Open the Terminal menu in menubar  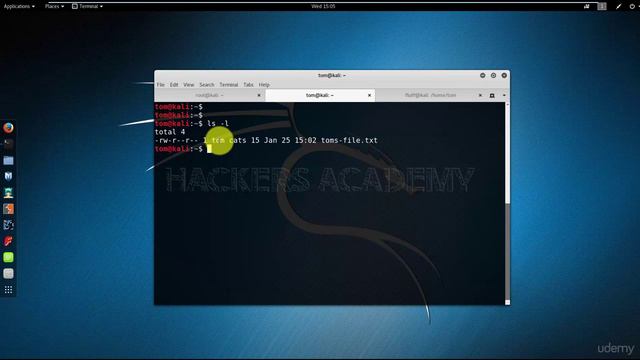[229, 84]
